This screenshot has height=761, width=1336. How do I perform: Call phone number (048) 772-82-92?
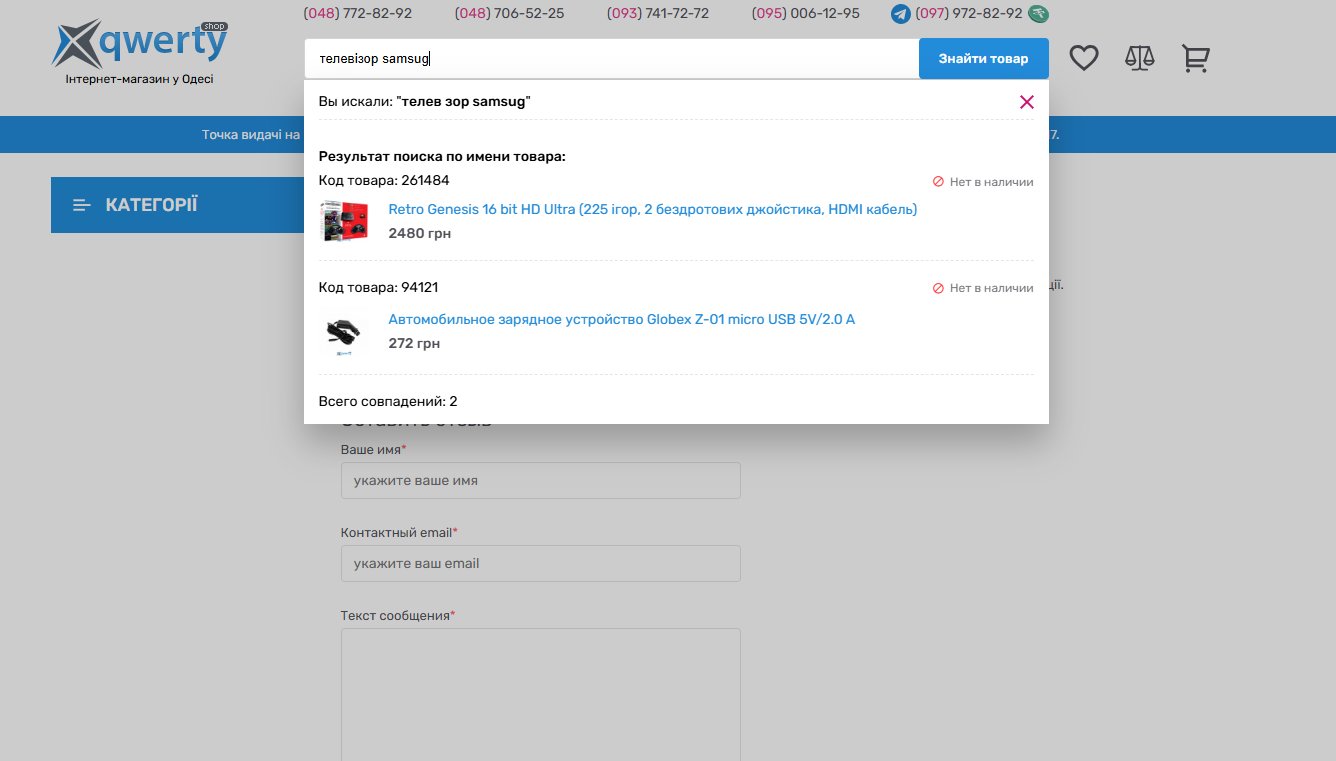point(357,14)
